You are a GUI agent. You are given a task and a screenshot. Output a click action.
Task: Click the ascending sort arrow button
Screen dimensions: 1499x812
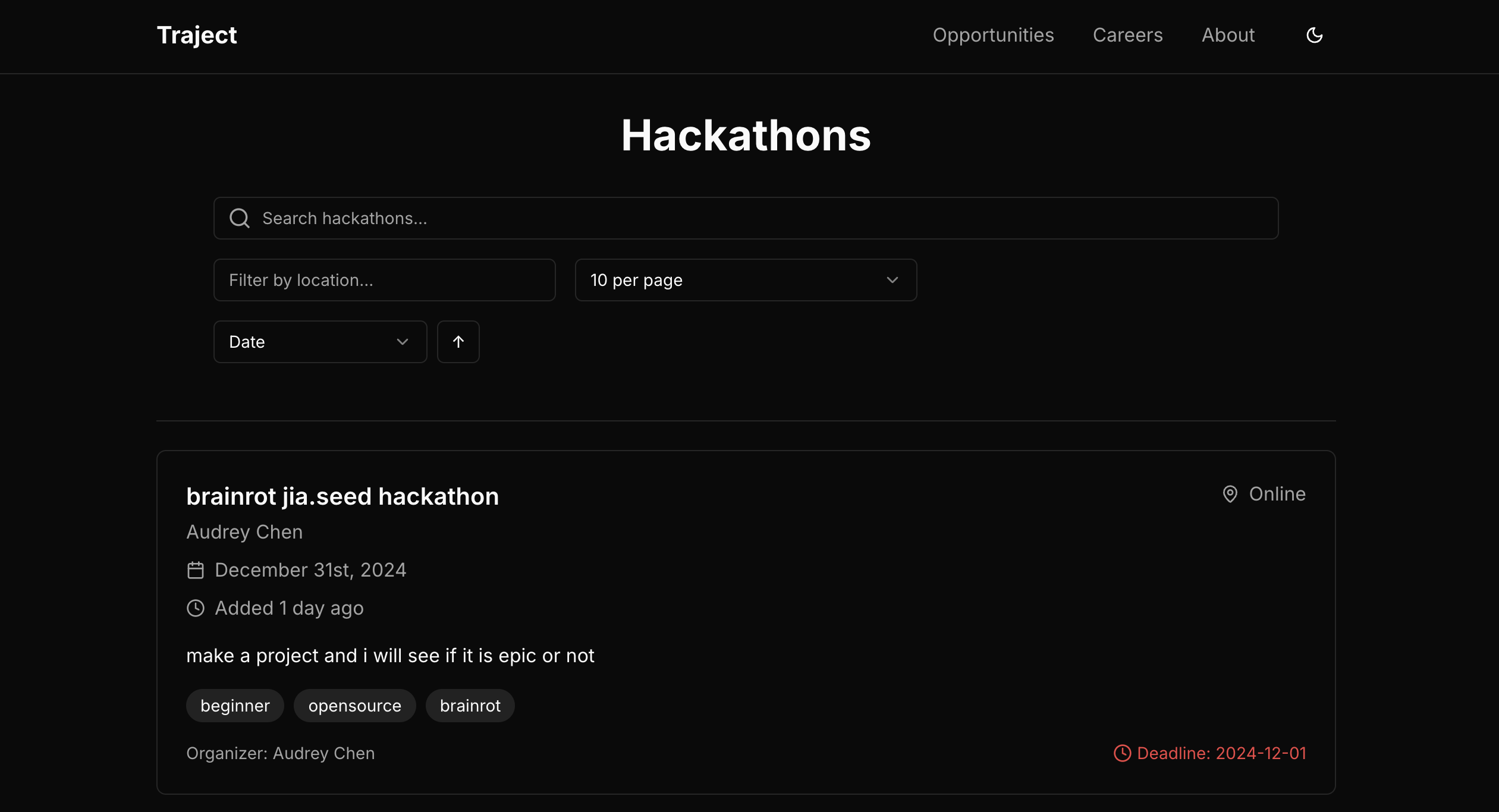click(458, 342)
